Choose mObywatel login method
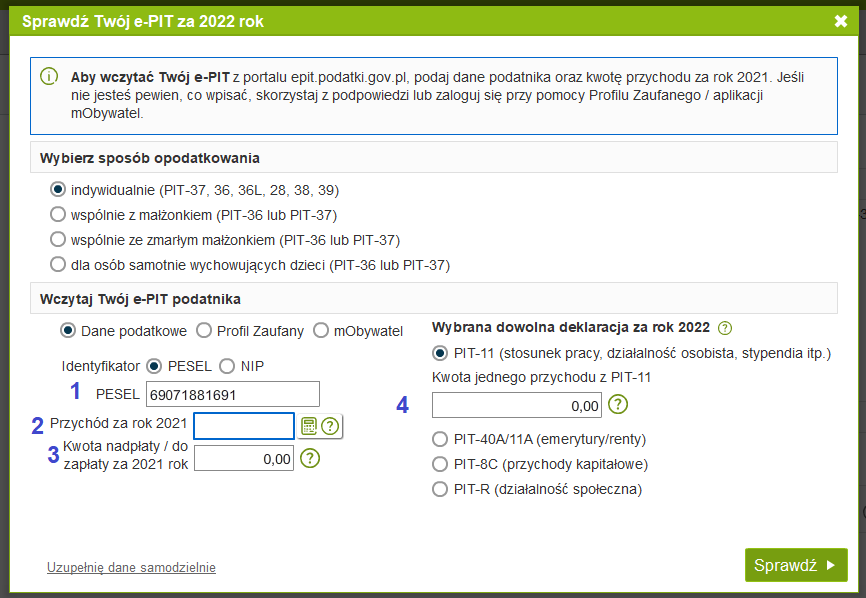 [321, 330]
